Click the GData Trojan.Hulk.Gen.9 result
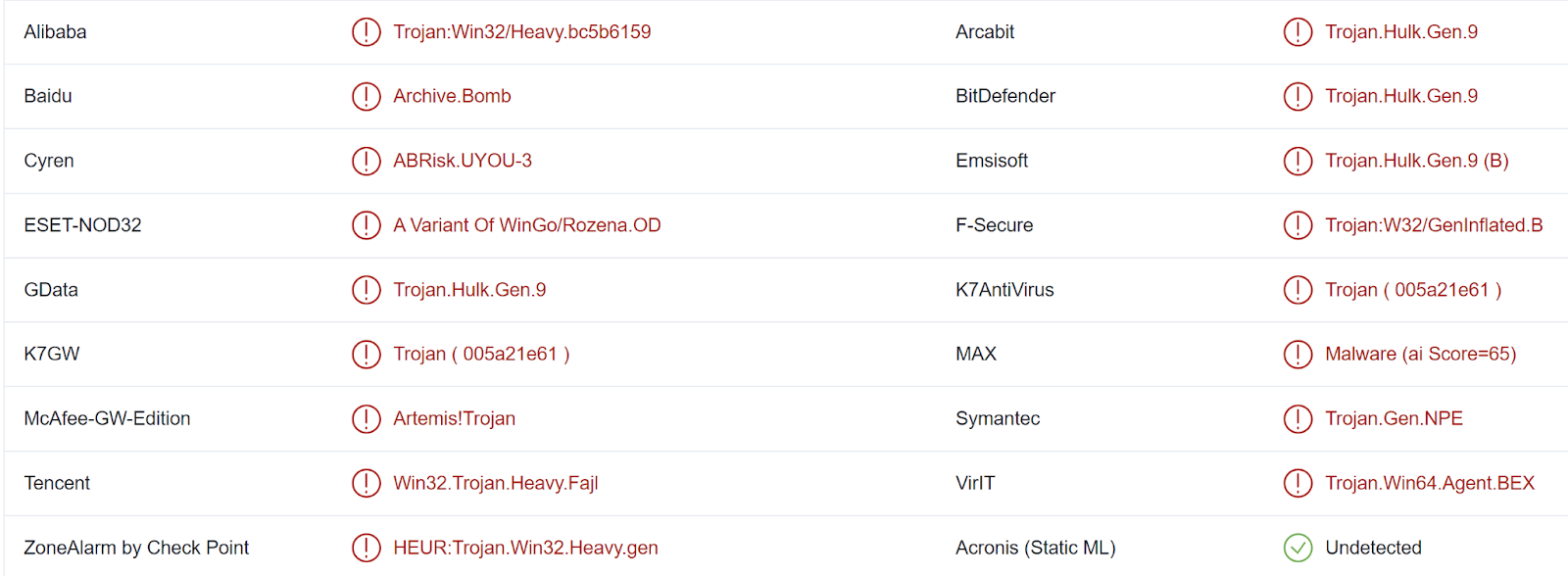Screen dimensions: 1568x576 (469, 290)
